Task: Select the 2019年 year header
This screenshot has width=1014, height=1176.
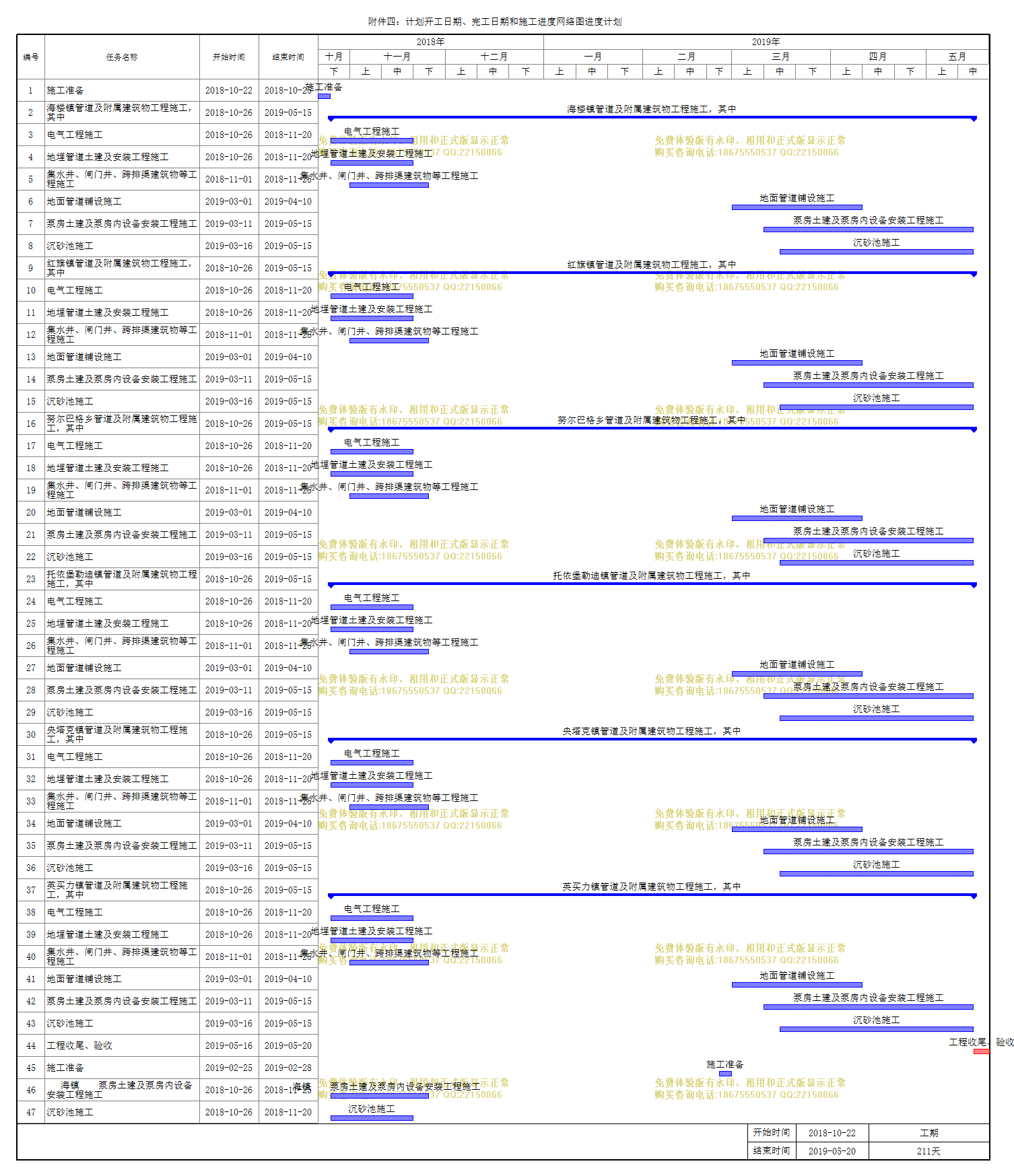Action: pyautogui.click(x=766, y=42)
